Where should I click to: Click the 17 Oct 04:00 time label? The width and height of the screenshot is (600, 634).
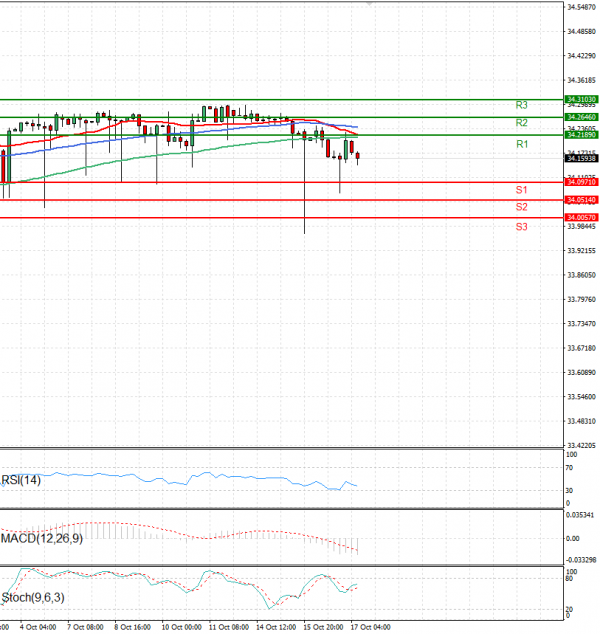(371, 627)
